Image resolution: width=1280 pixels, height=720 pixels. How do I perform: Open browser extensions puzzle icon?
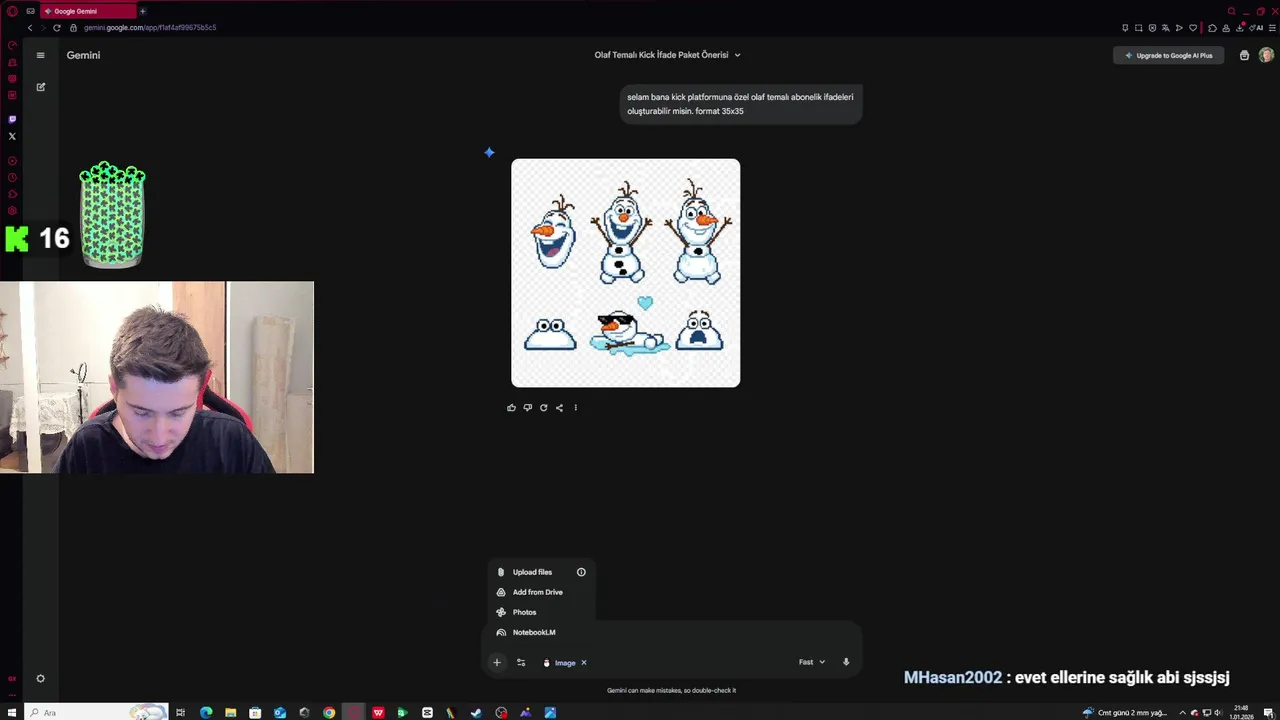(x=1212, y=28)
